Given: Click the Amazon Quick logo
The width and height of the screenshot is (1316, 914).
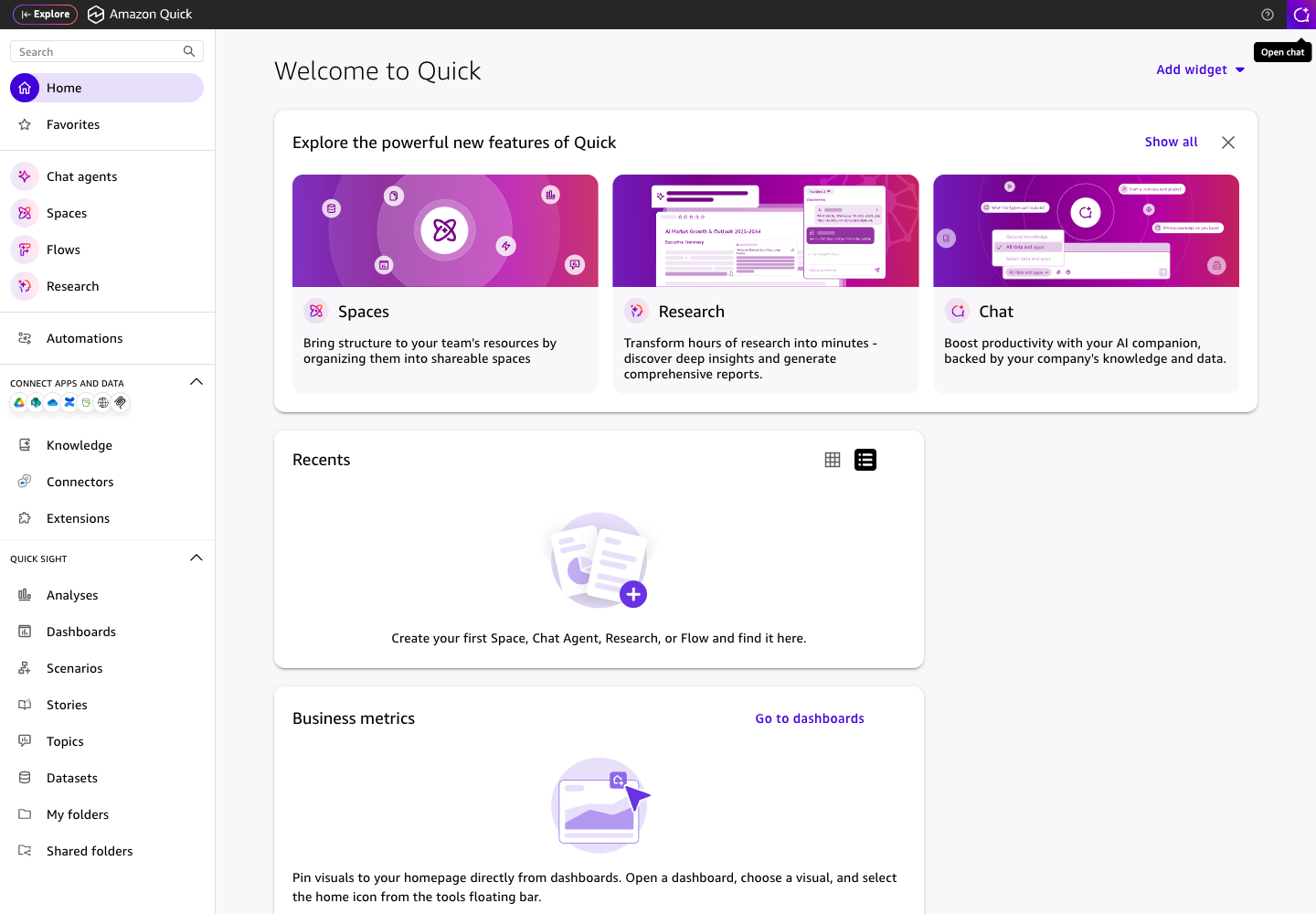Looking at the screenshot, I should [x=140, y=15].
